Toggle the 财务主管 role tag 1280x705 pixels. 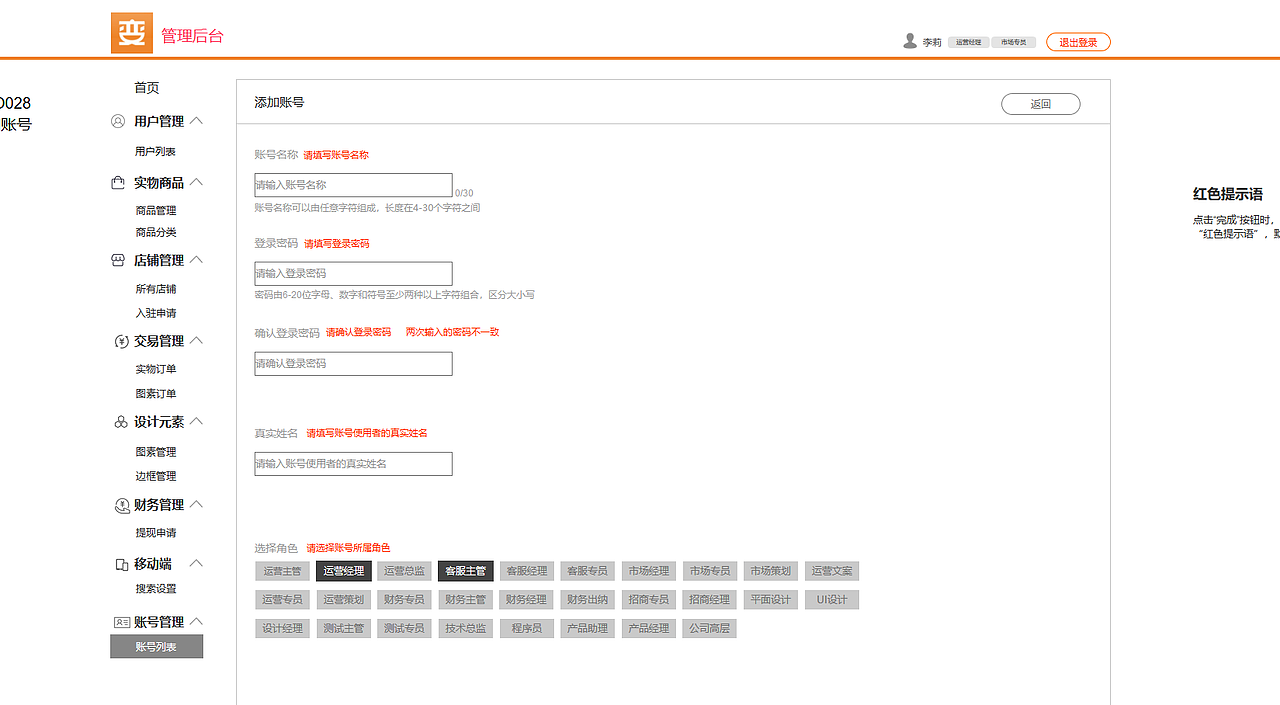[466, 600]
